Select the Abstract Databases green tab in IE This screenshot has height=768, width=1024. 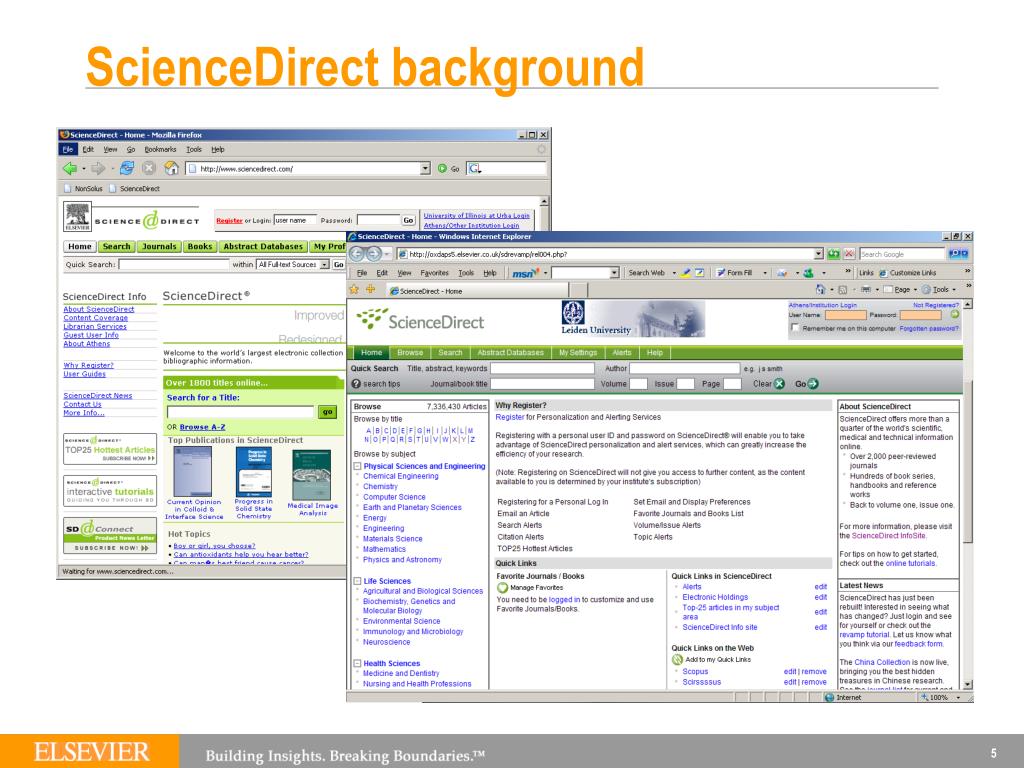(510, 353)
